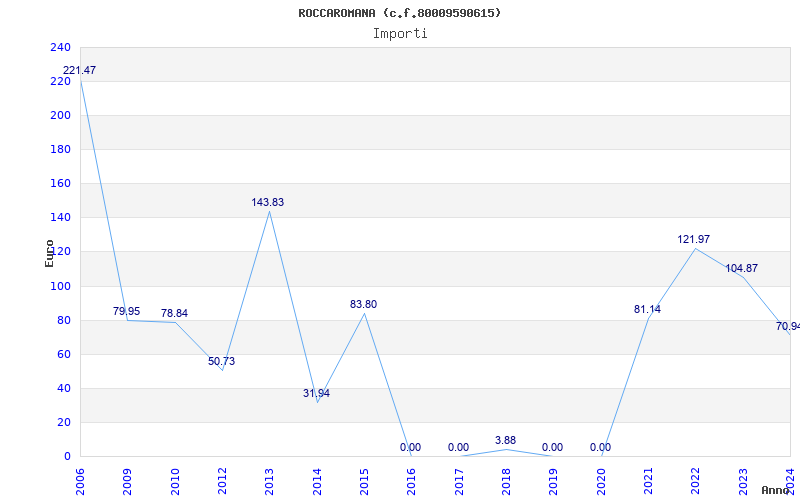Click the Importi subtitle
The height and width of the screenshot is (500, 800).
400,34
